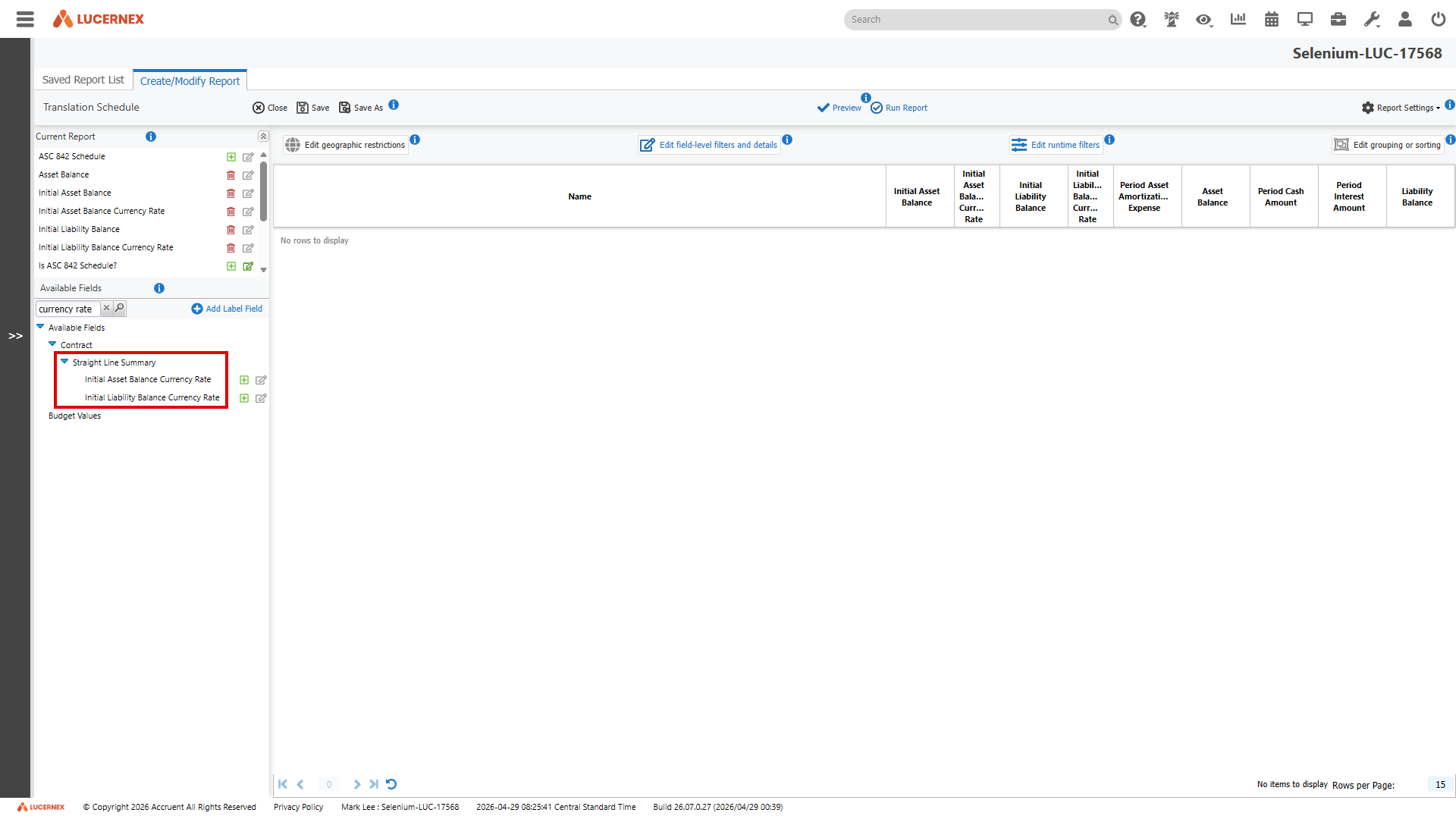The image size is (1456, 819).
Task: Edit the Asset Balance field
Action: tap(248, 175)
